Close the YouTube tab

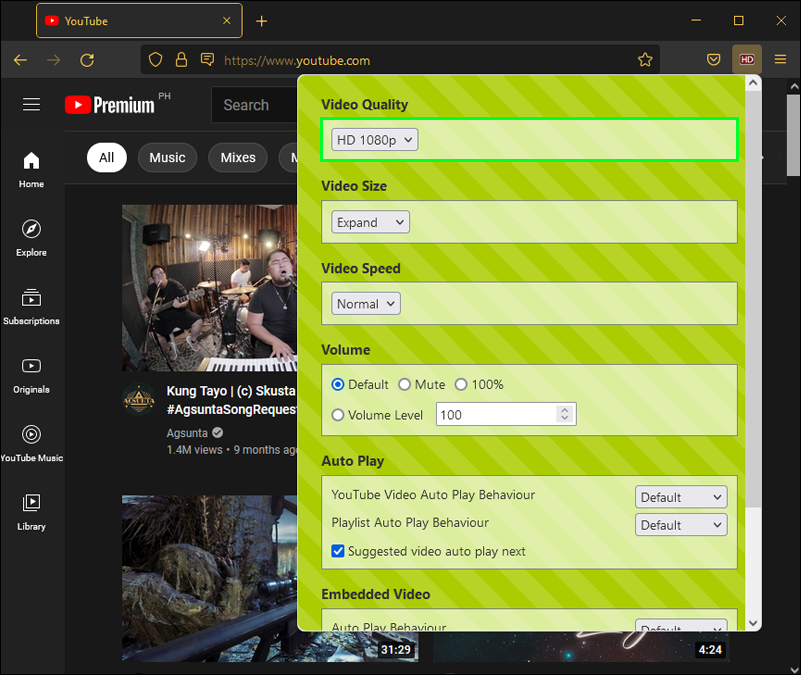click(227, 21)
